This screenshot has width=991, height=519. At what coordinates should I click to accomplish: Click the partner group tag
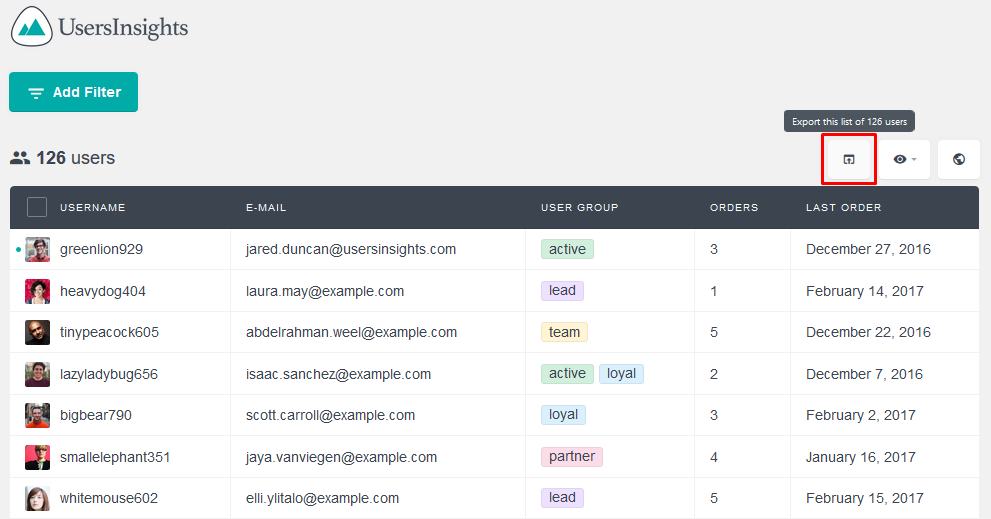(572, 456)
